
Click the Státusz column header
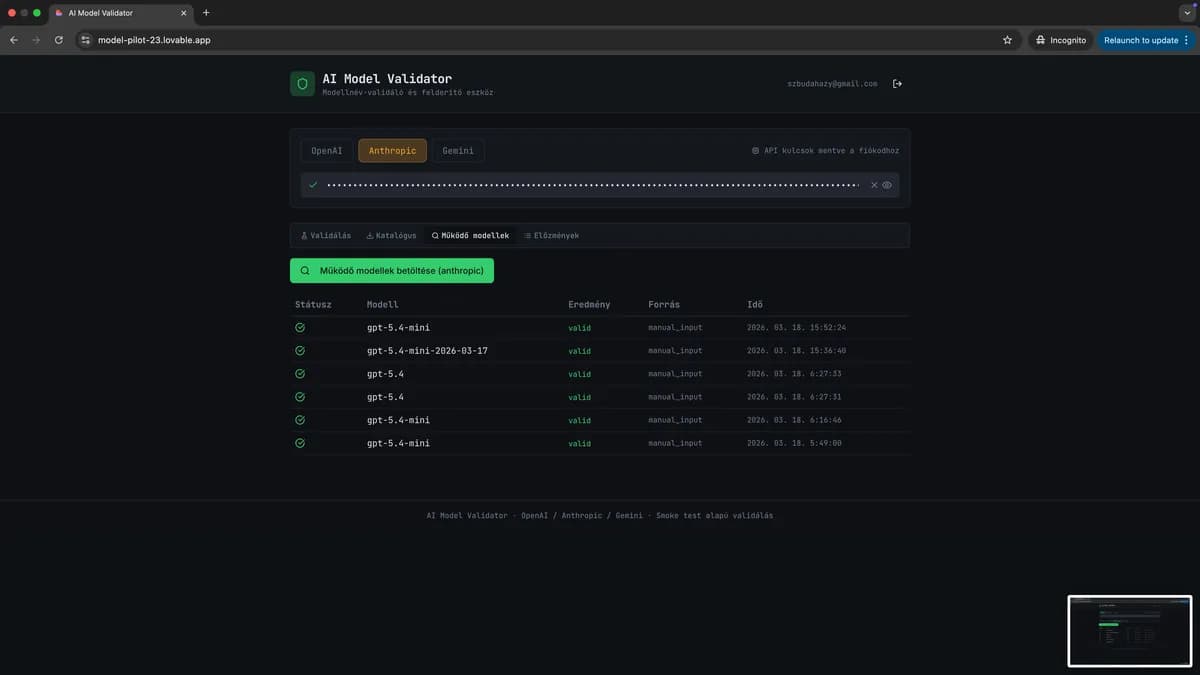(313, 304)
